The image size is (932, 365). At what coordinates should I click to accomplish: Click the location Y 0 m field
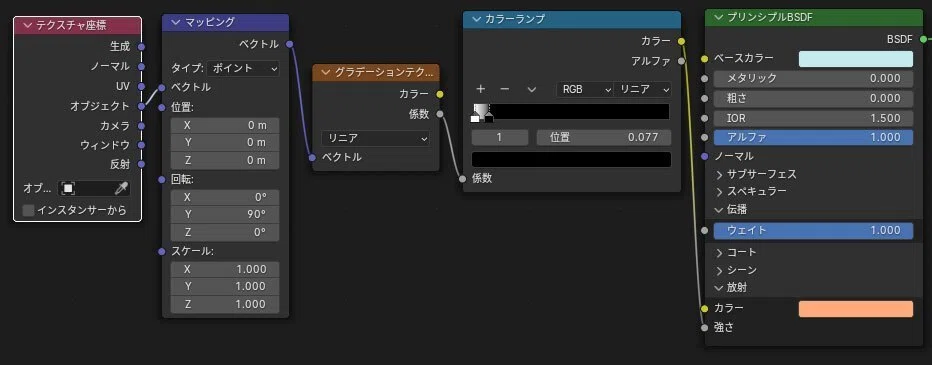(x=225, y=143)
